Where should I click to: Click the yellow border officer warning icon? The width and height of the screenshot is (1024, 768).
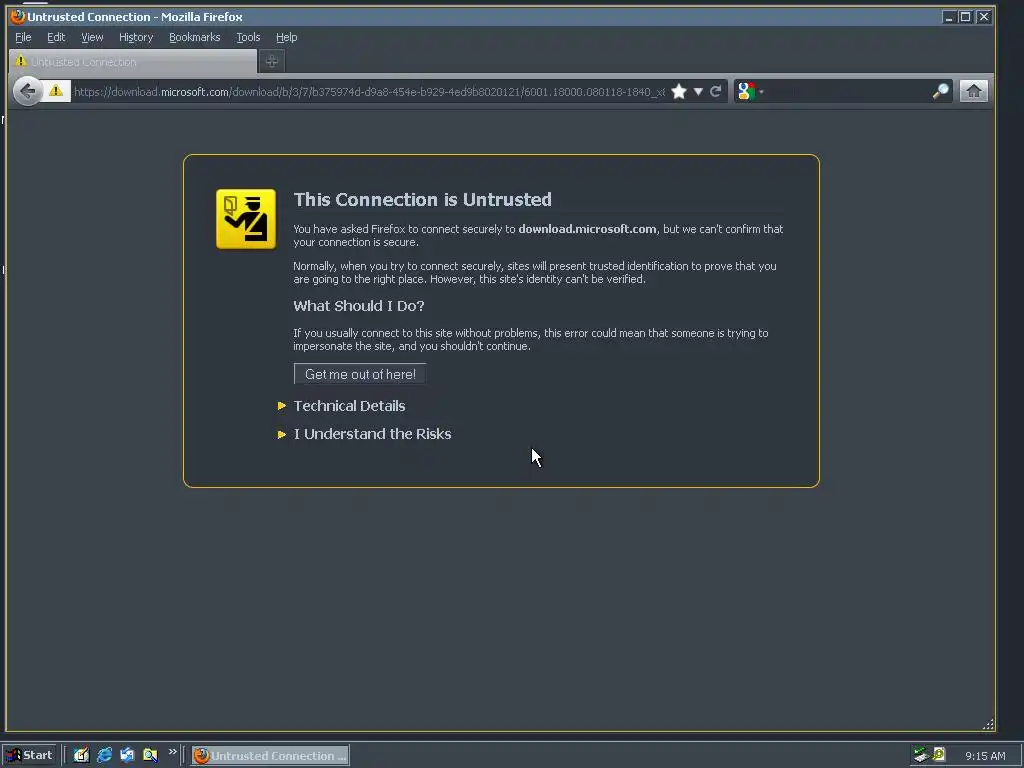point(246,219)
